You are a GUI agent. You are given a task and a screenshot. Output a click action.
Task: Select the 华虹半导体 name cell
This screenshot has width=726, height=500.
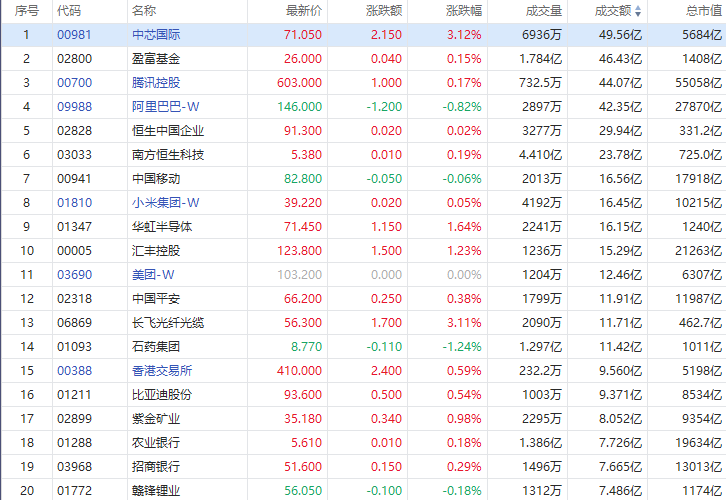tap(162, 227)
